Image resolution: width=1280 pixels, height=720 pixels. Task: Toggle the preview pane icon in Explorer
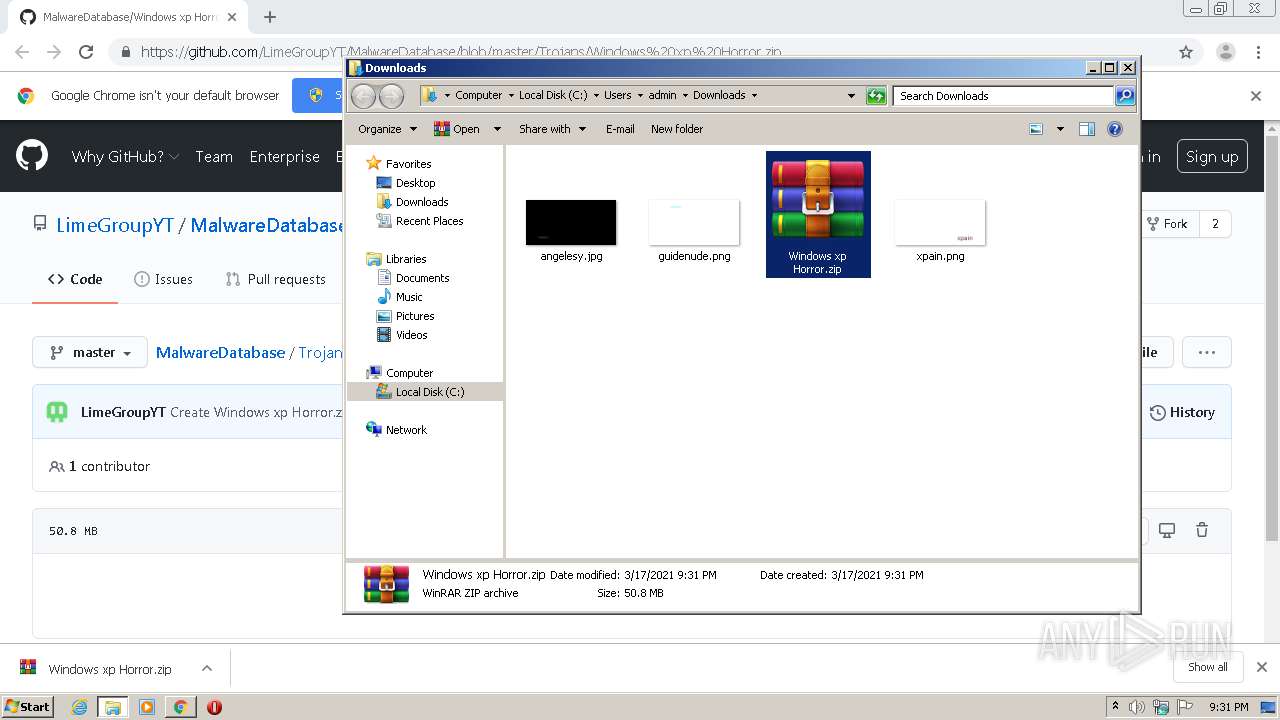click(1087, 129)
